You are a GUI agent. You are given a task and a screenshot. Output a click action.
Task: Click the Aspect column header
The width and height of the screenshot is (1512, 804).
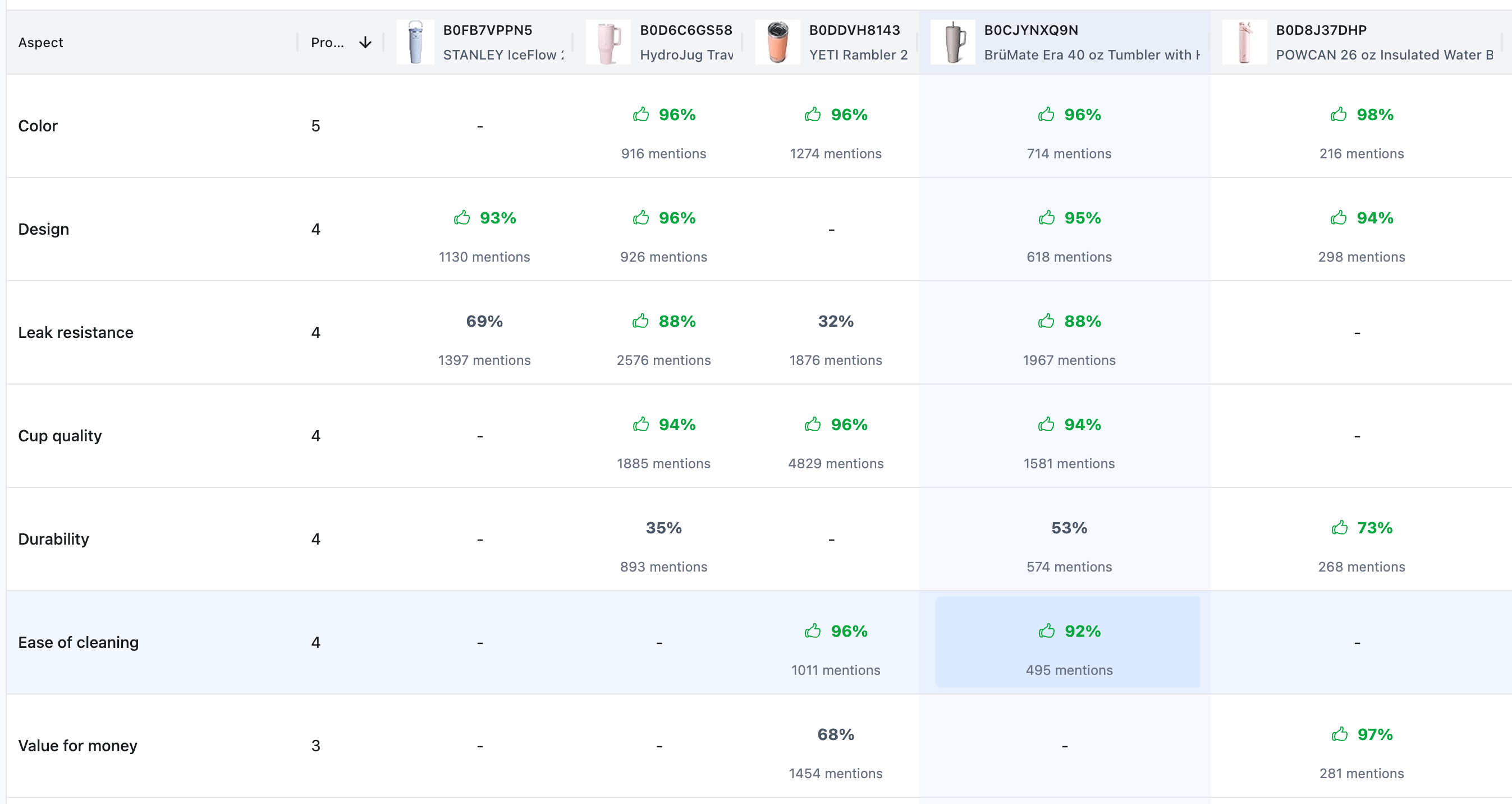(x=40, y=42)
